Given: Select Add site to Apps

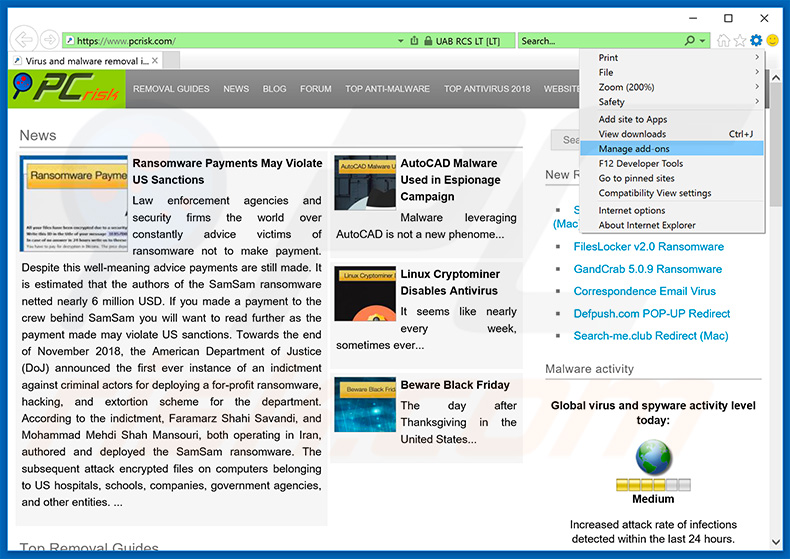Looking at the screenshot, I should tap(672, 119).
